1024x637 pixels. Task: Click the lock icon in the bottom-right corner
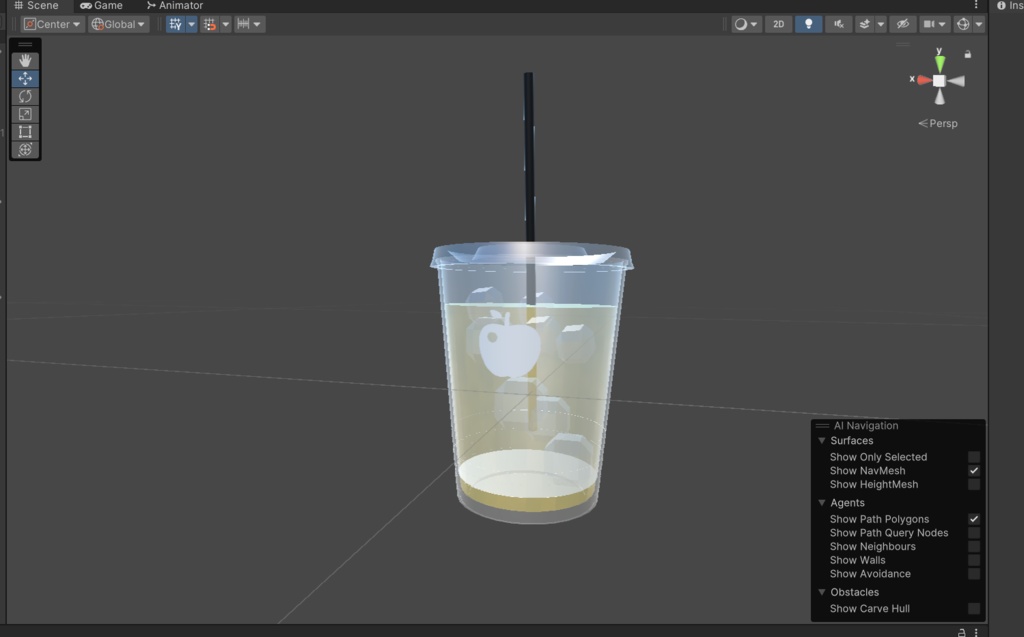tap(961, 632)
